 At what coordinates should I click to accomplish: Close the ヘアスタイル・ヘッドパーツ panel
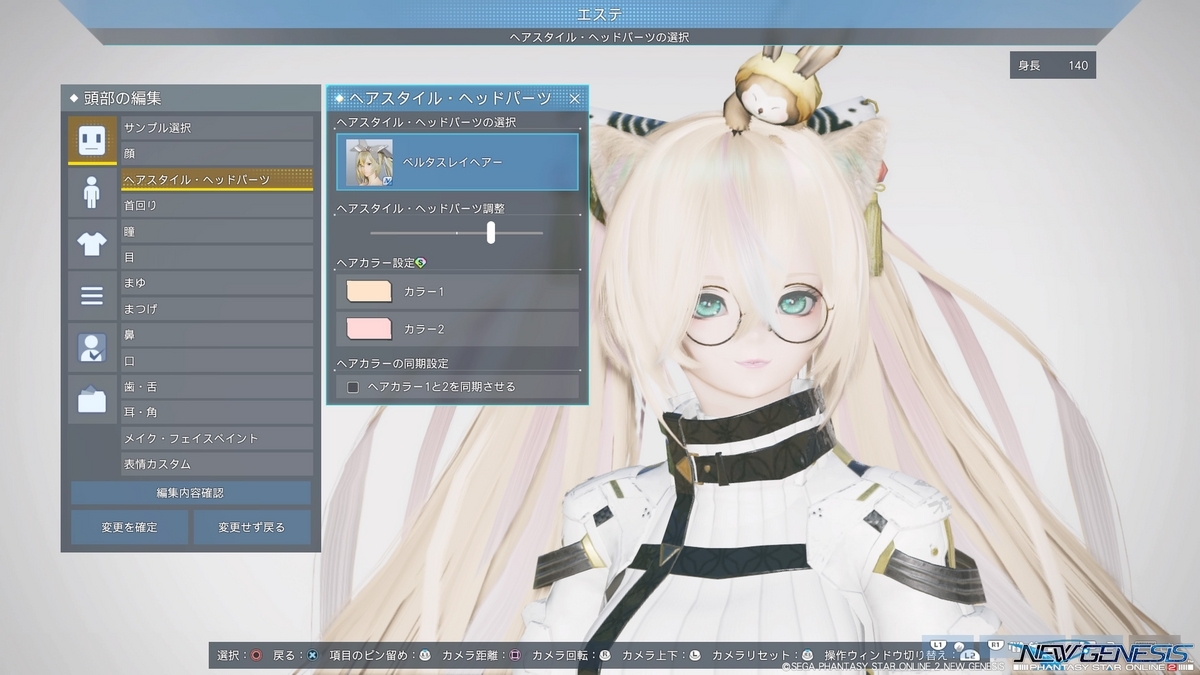pyautogui.click(x=575, y=98)
